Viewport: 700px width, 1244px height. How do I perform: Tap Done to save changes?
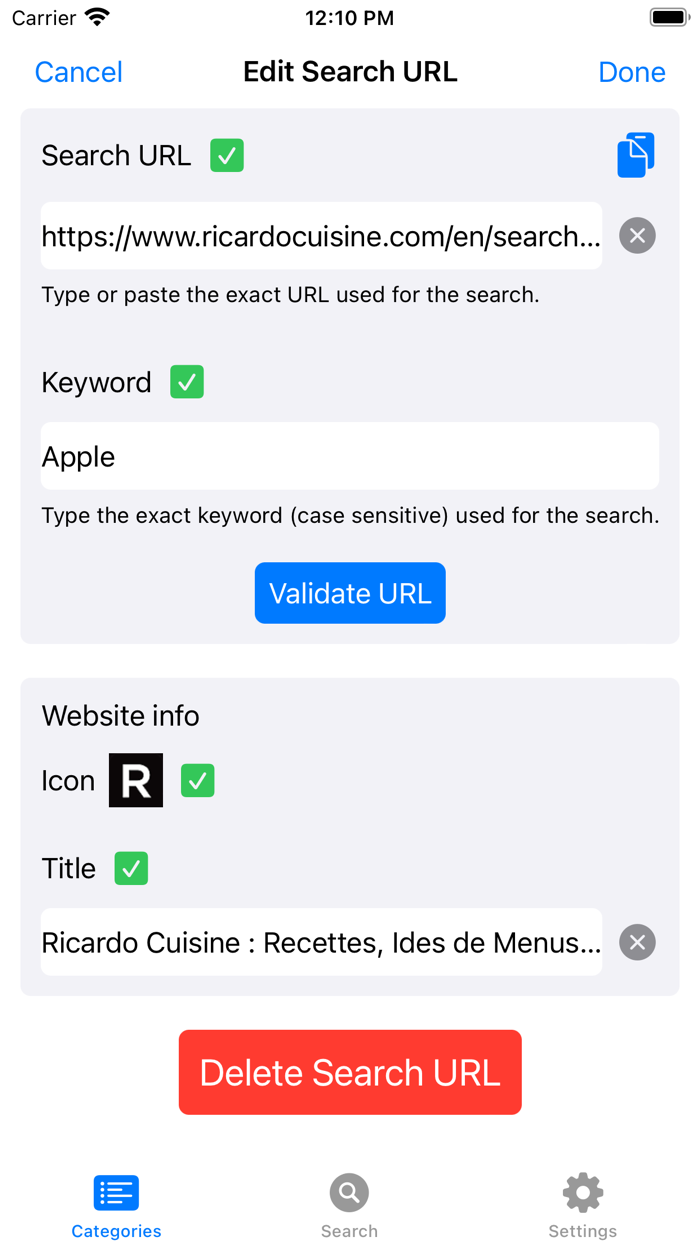pos(631,71)
